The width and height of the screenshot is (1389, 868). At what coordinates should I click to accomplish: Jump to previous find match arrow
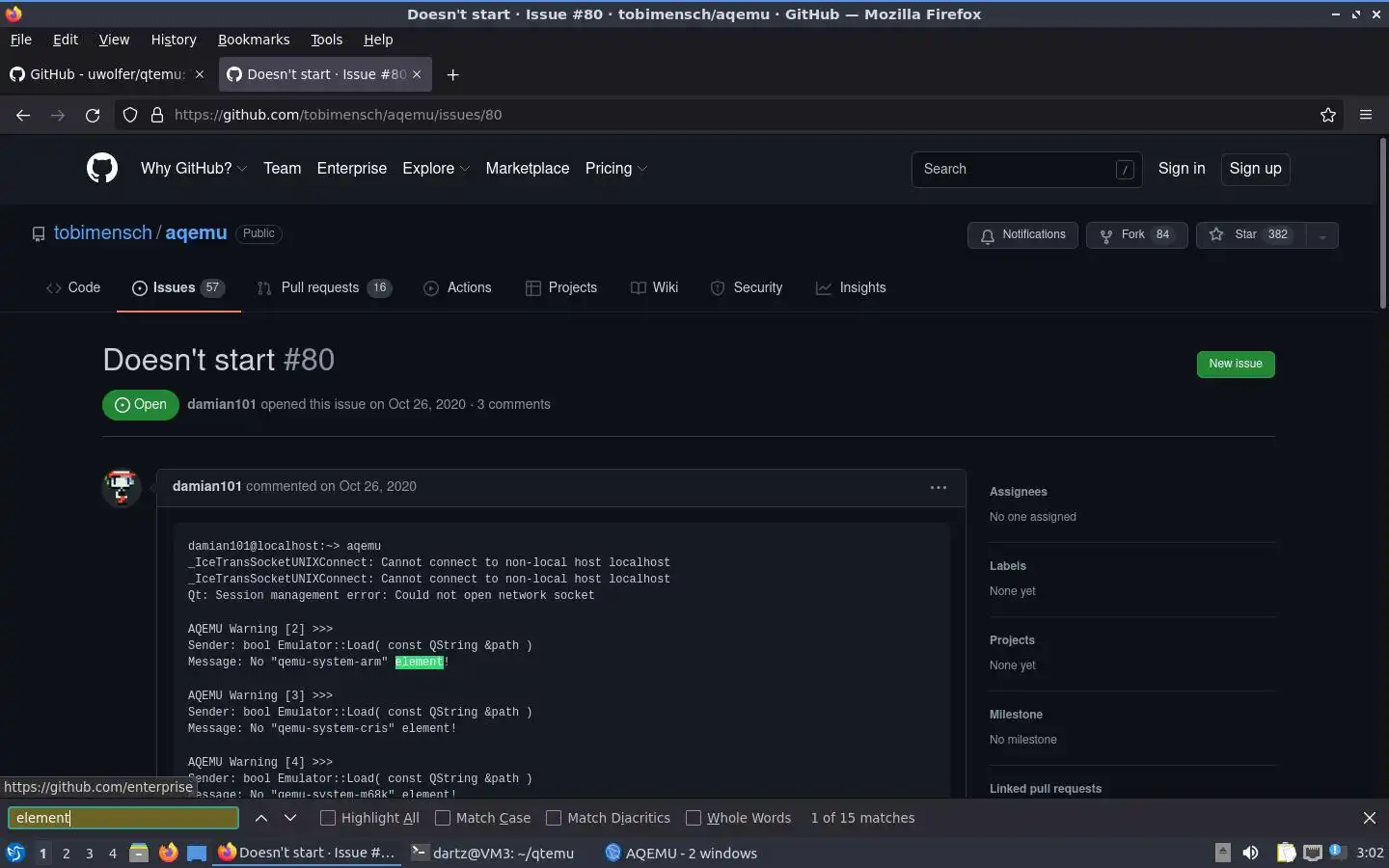click(x=261, y=818)
